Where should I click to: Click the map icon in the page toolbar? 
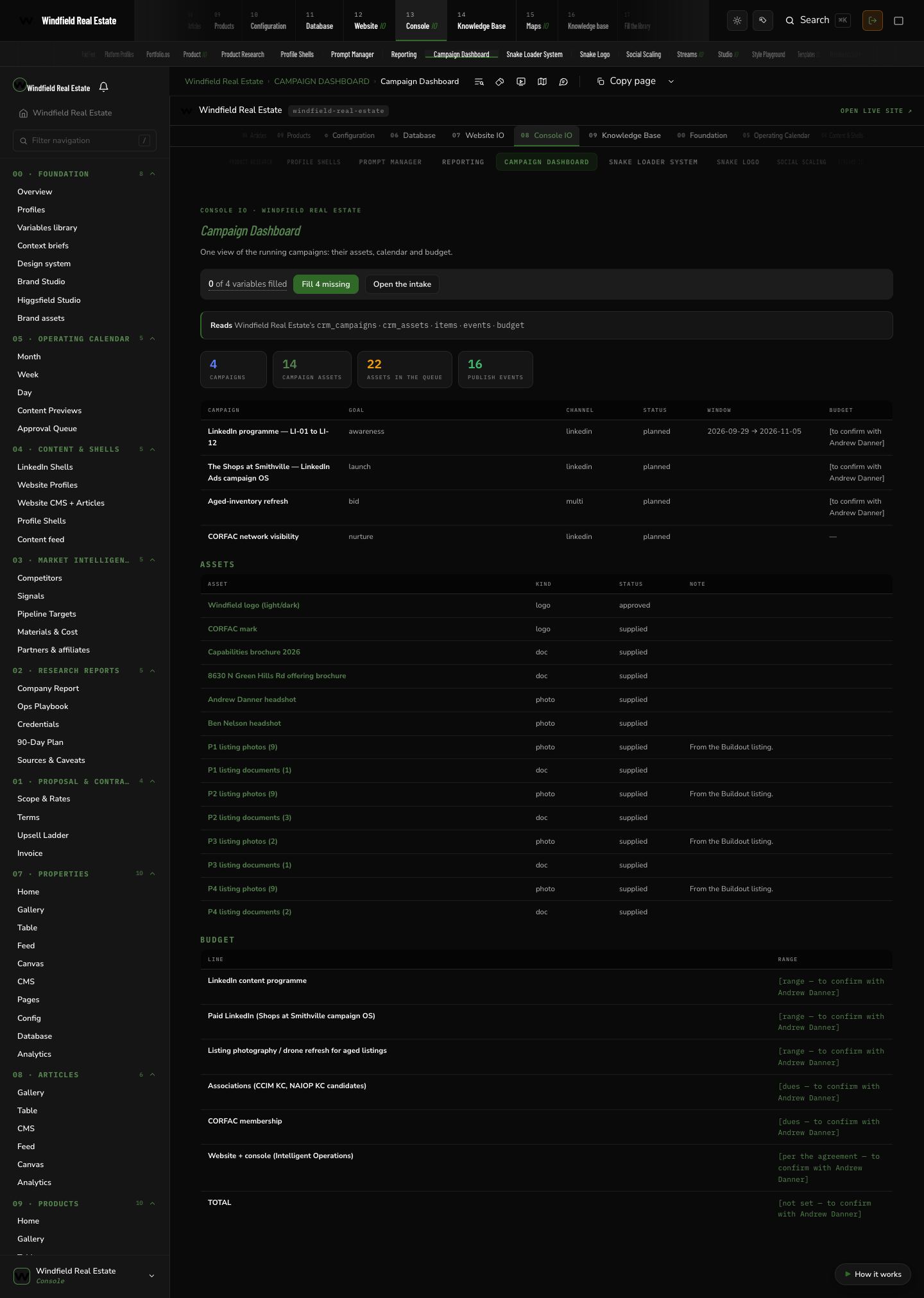pos(542,81)
